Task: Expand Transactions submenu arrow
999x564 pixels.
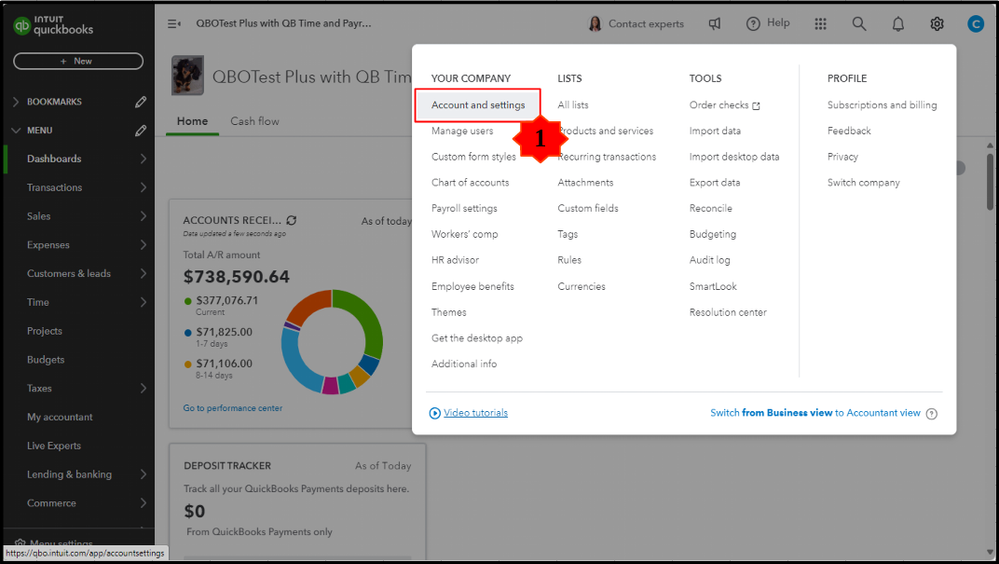Action: [143, 187]
